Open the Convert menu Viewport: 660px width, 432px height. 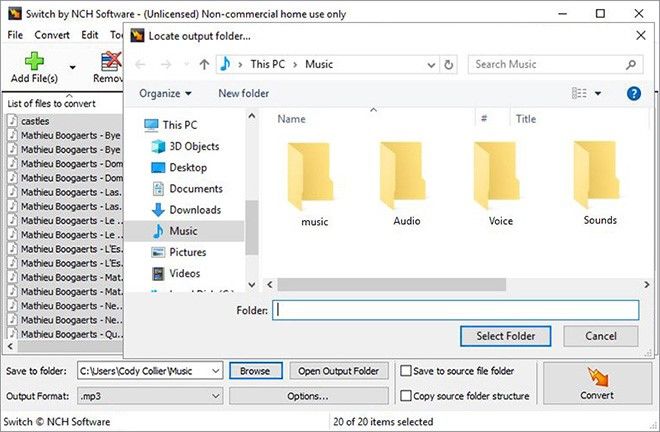pyautogui.click(x=52, y=35)
